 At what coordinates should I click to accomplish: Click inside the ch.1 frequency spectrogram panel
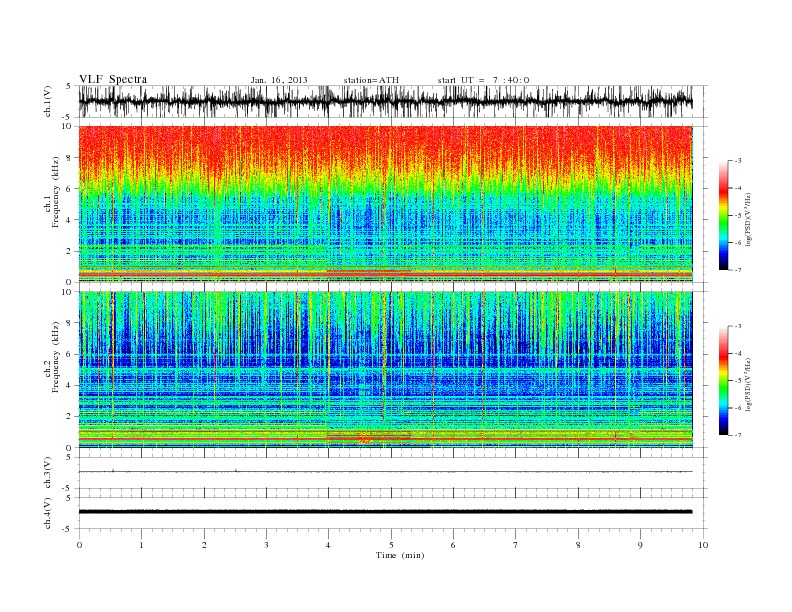(385, 204)
